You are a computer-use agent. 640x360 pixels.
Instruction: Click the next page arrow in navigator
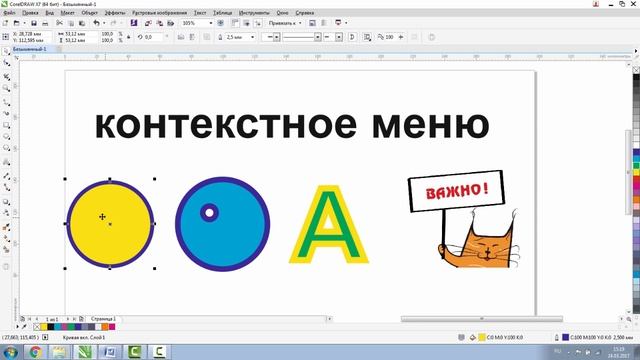coord(68,319)
